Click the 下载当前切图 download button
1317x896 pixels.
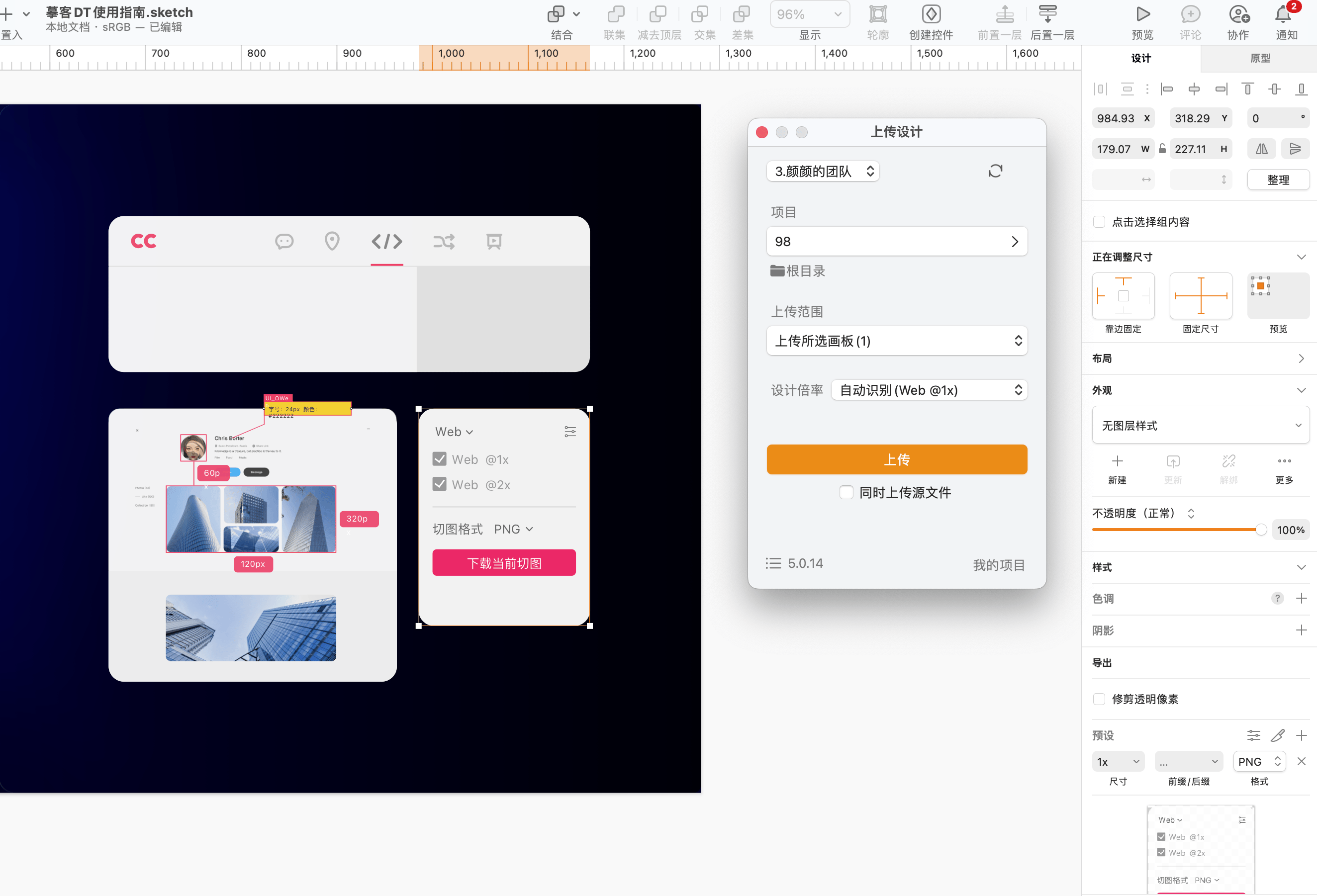point(503,562)
